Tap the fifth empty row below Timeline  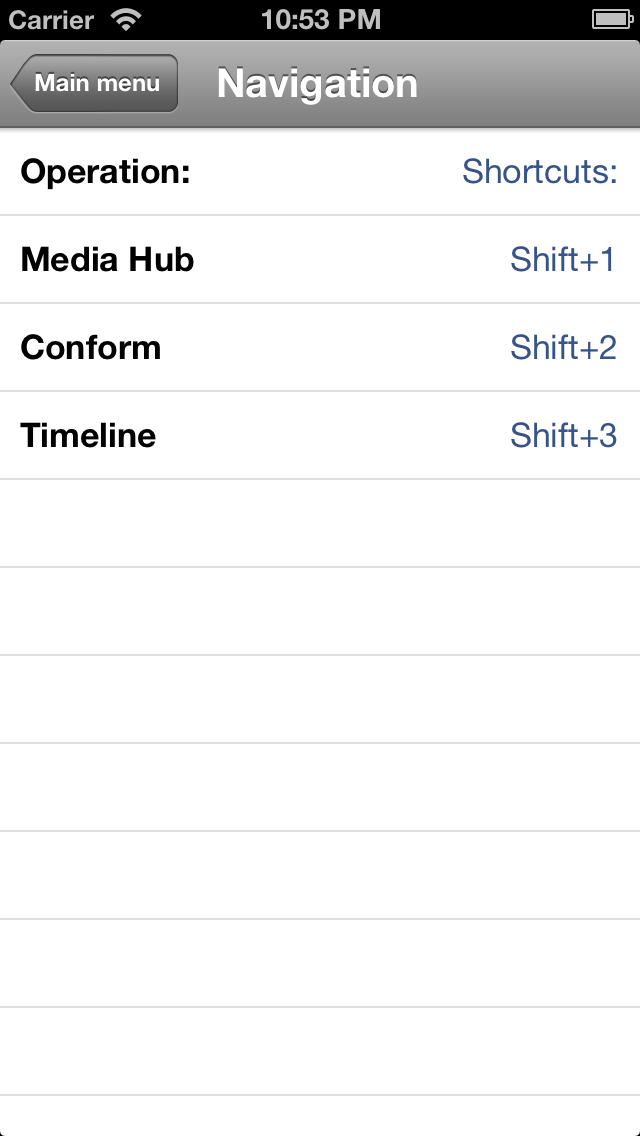tap(320, 876)
